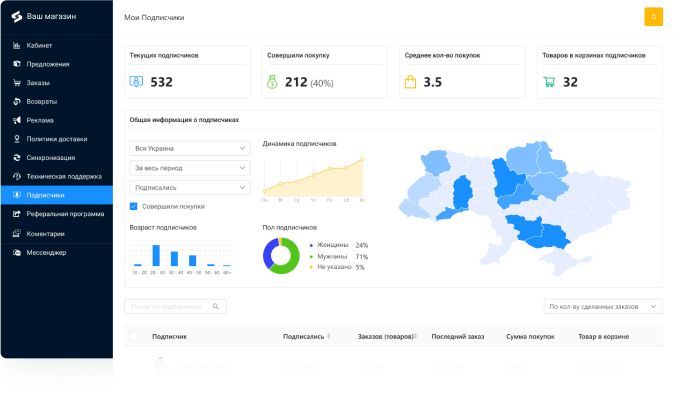Click the Мужчины 71% percentage value
Viewport: 675px width, 398px height.
tap(362, 257)
